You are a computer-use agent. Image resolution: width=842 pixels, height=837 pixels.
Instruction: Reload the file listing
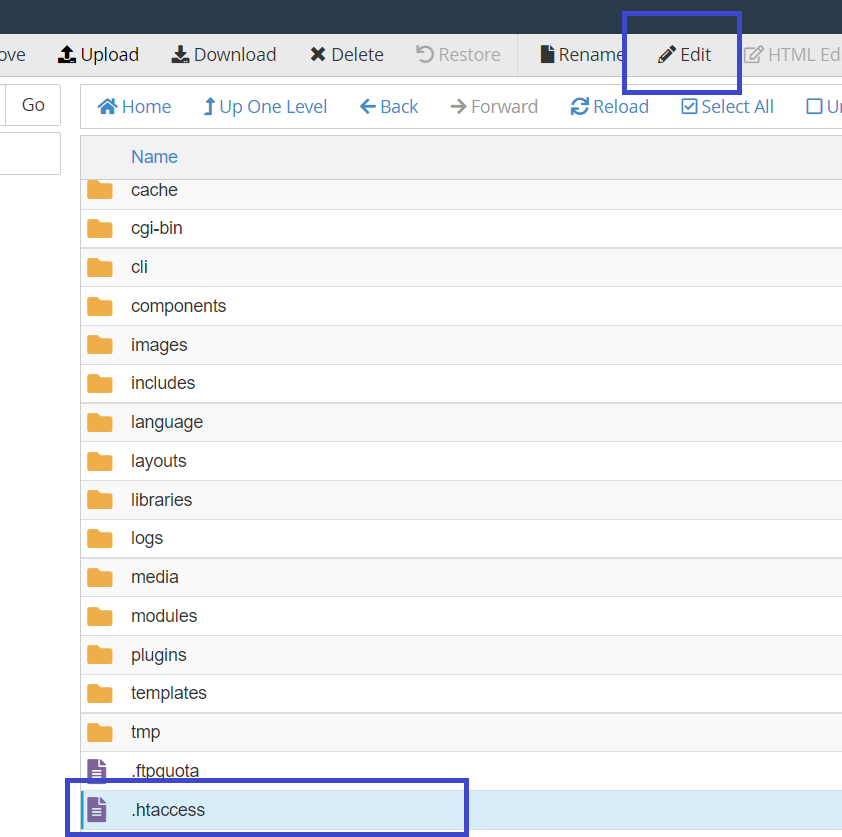click(609, 106)
